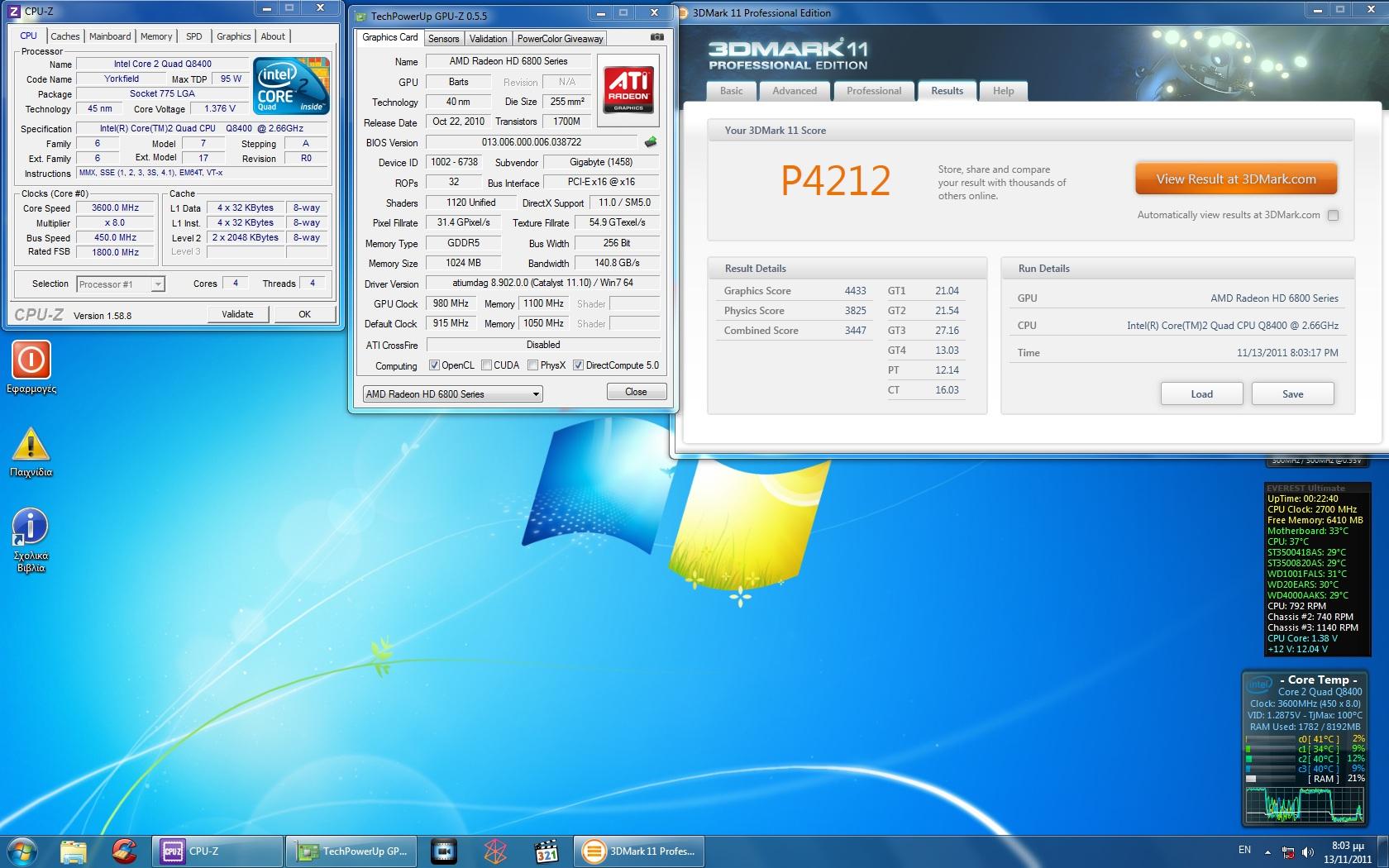Enable automatically view results at 3DMark.com
This screenshot has width=1389, height=868.
[x=1333, y=215]
